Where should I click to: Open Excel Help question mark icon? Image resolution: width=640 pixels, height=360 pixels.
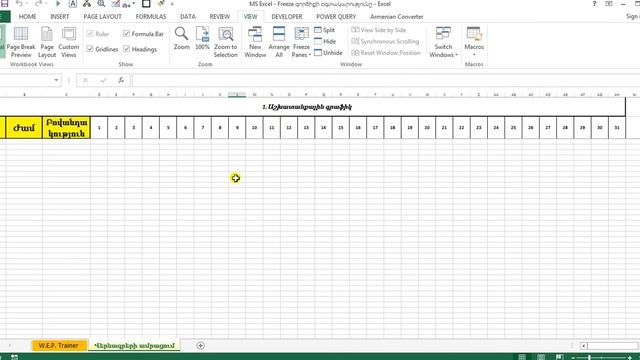(x=594, y=4)
